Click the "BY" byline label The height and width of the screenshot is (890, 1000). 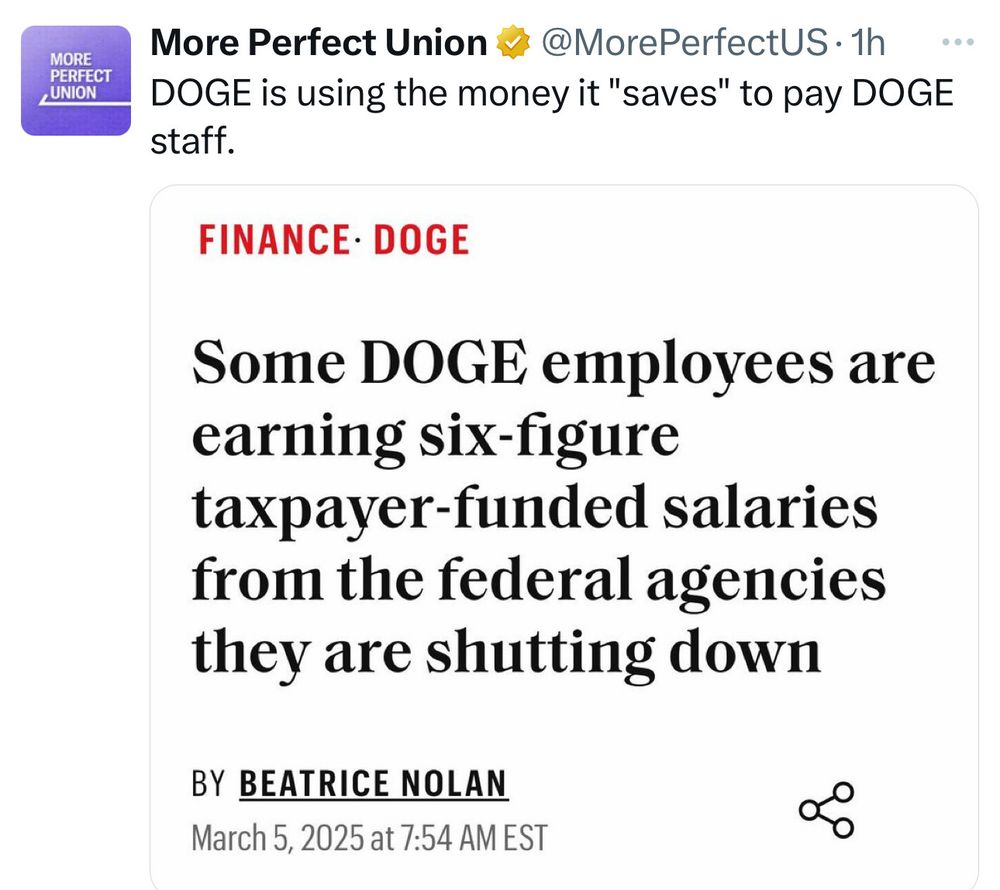click(207, 785)
